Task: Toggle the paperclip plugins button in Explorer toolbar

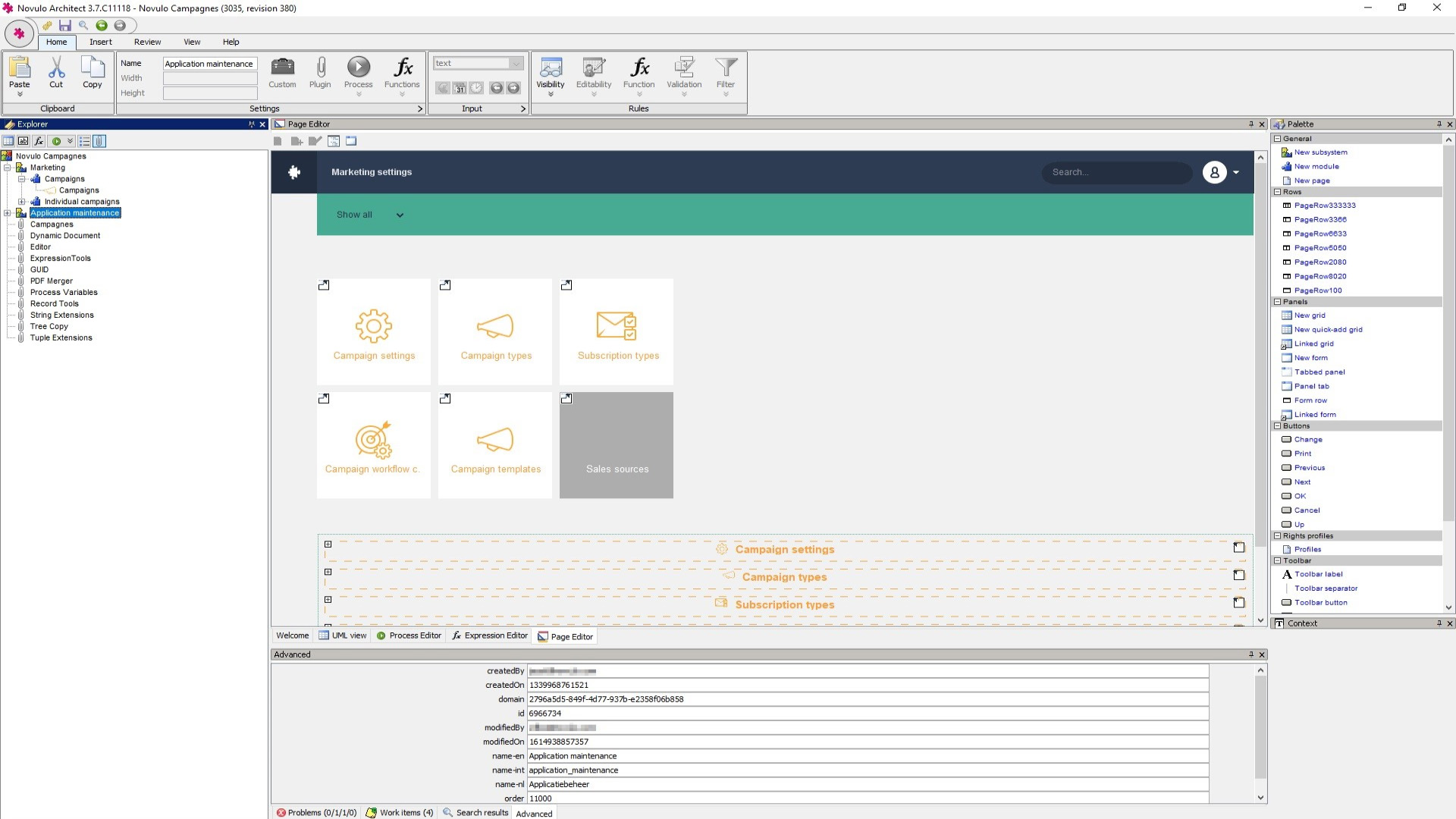Action: pos(99,141)
